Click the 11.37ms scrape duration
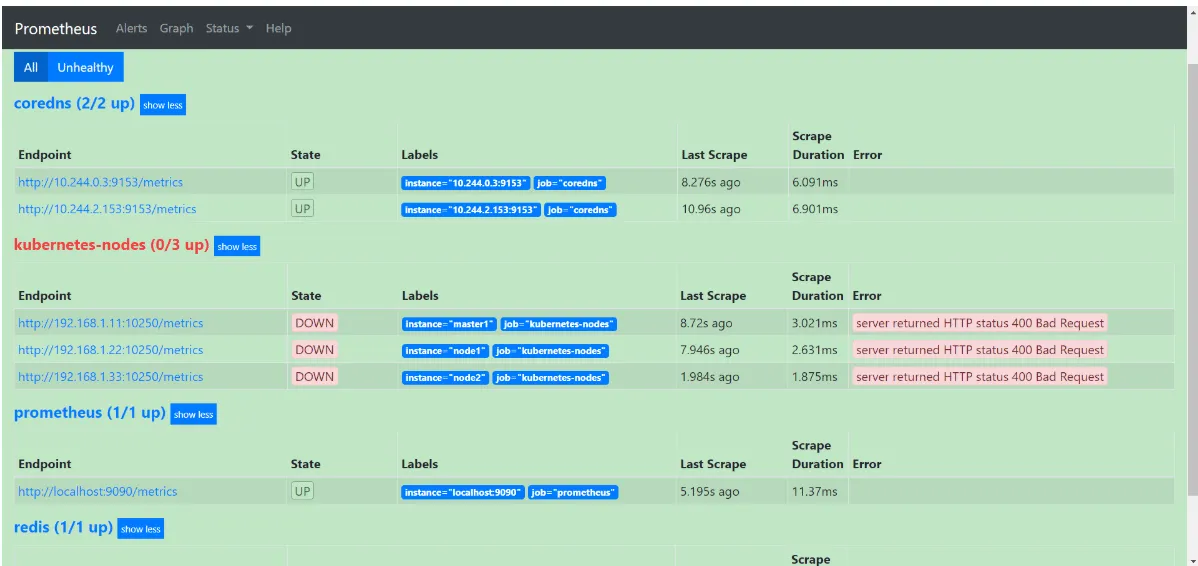The width and height of the screenshot is (1198, 566). [x=815, y=492]
